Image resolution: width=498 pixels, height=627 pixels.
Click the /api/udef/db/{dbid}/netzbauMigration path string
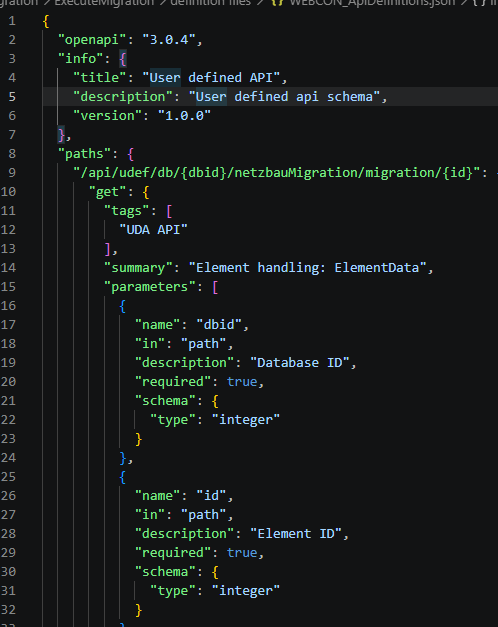coord(277,172)
